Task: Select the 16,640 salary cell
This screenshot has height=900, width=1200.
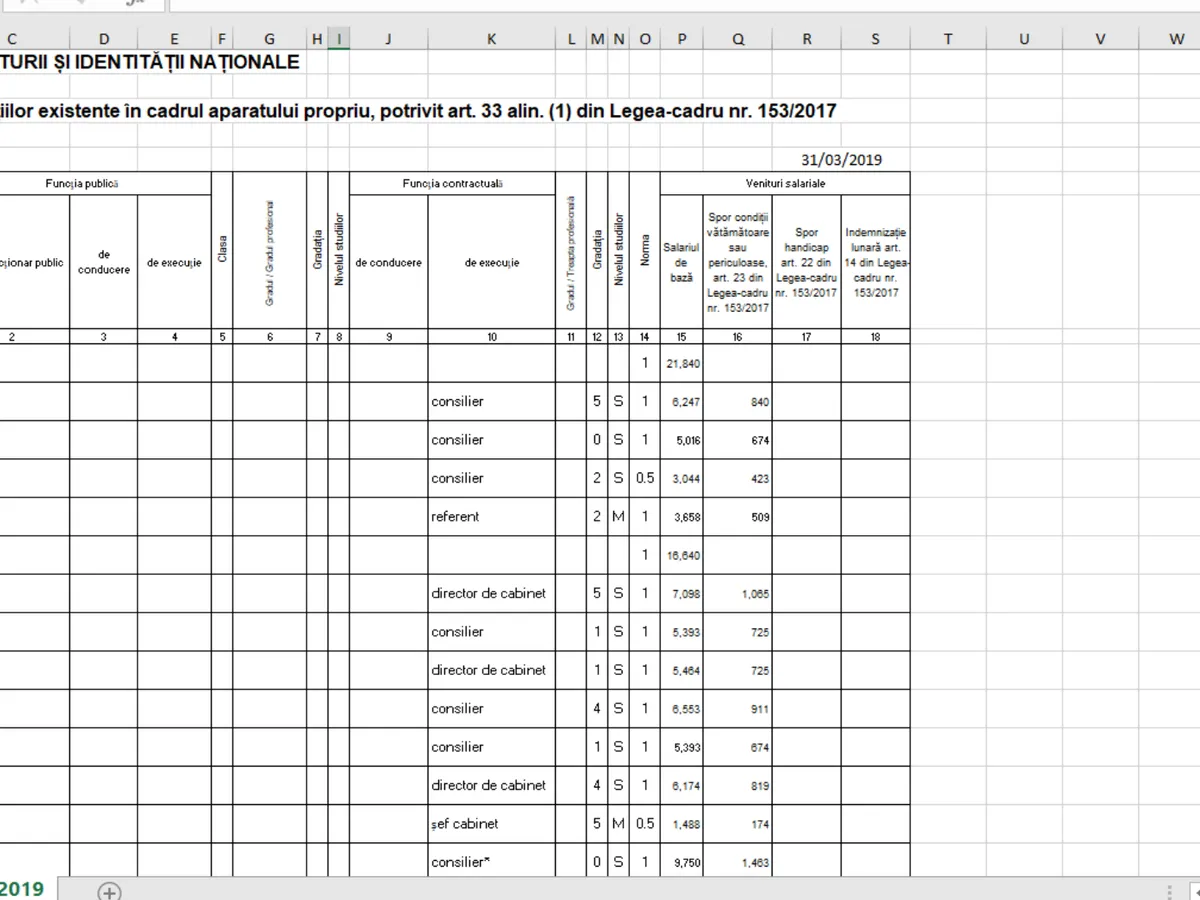Action: pos(682,555)
